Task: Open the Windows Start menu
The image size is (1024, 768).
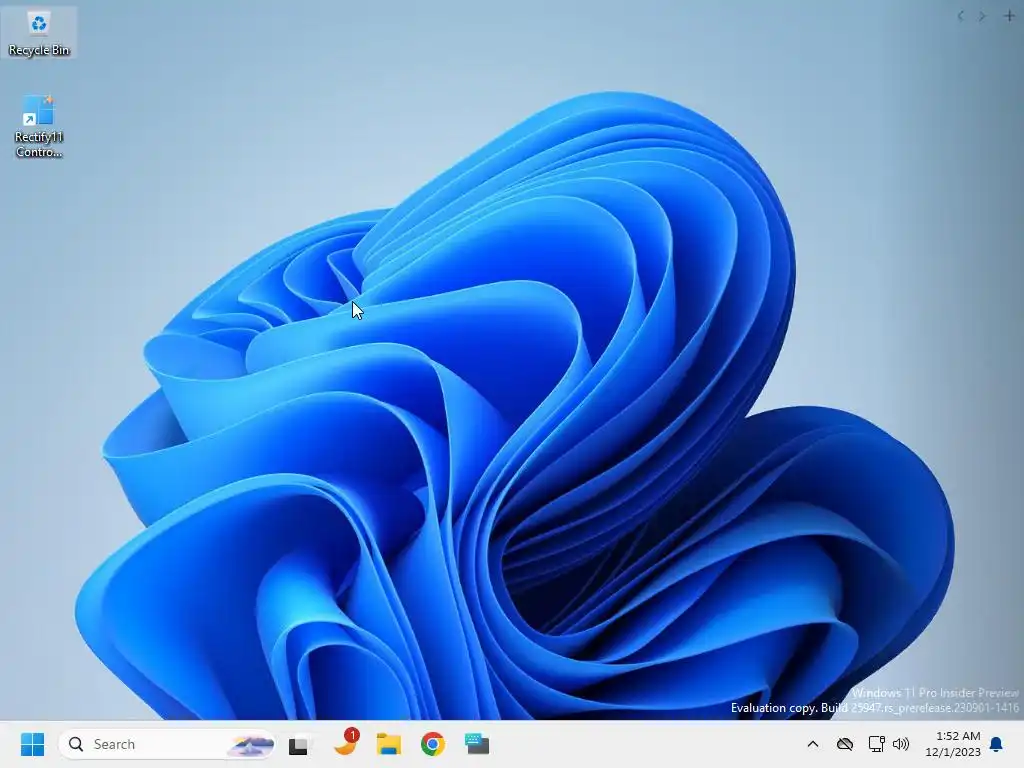Action: [x=33, y=744]
